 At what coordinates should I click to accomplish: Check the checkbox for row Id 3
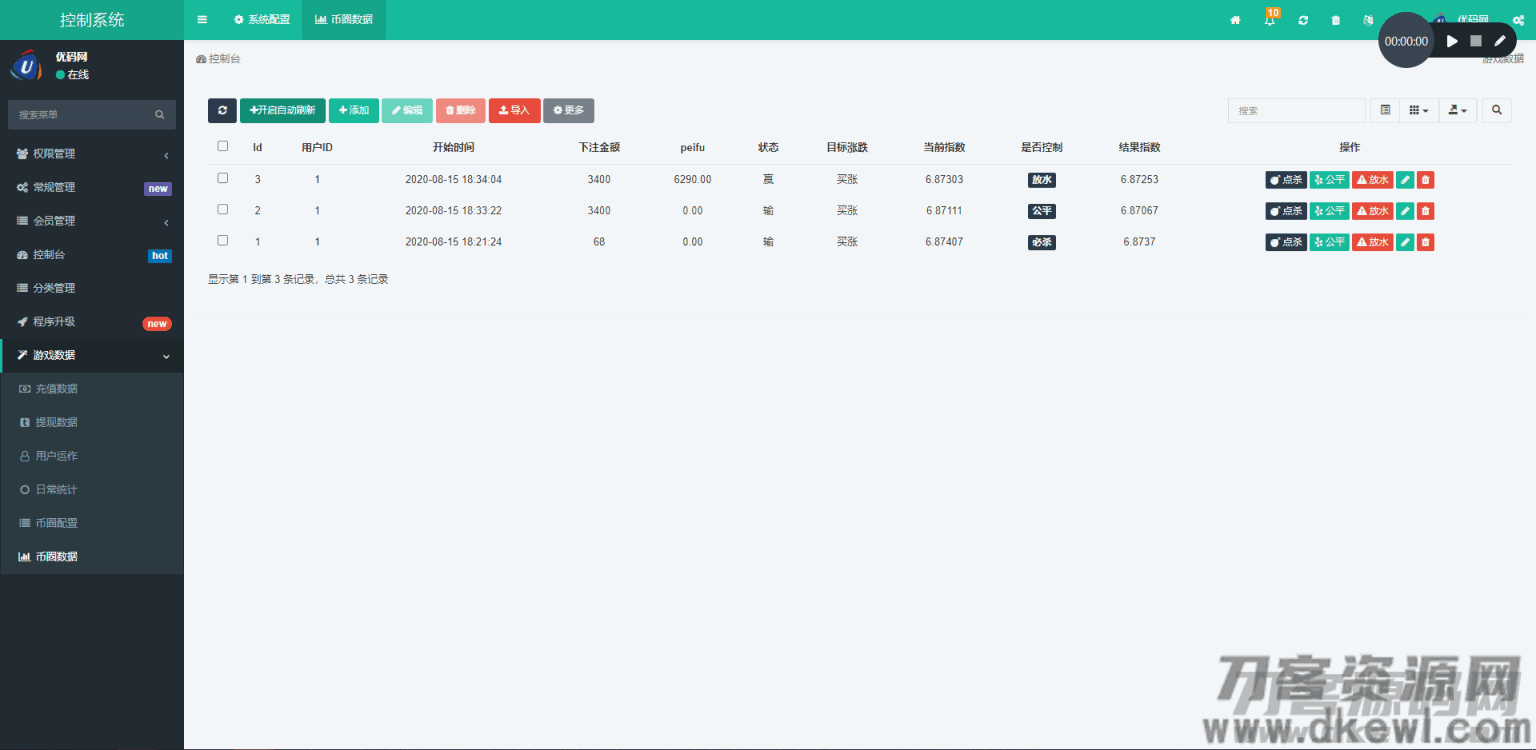click(x=223, y=178)
